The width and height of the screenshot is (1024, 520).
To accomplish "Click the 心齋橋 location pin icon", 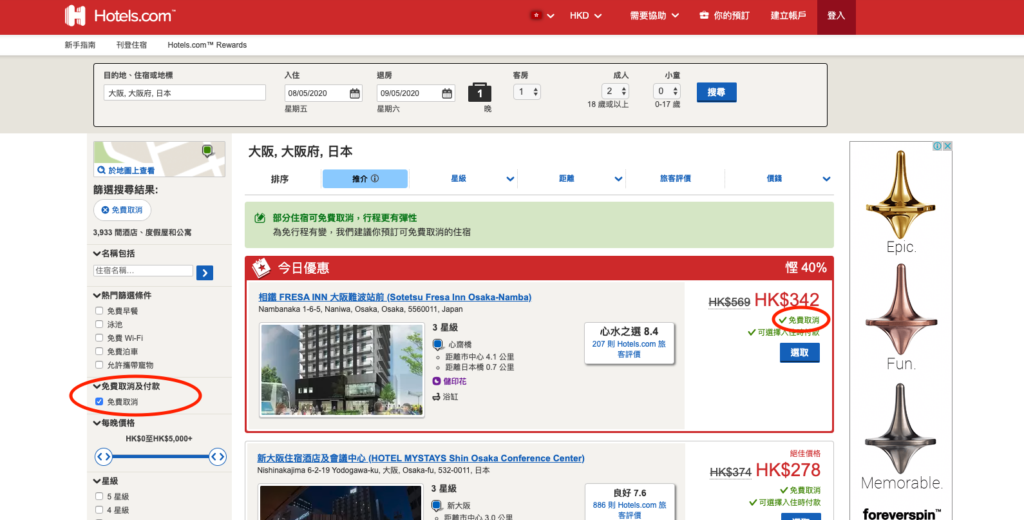I will pyautogui.click(x=438, y=344).
